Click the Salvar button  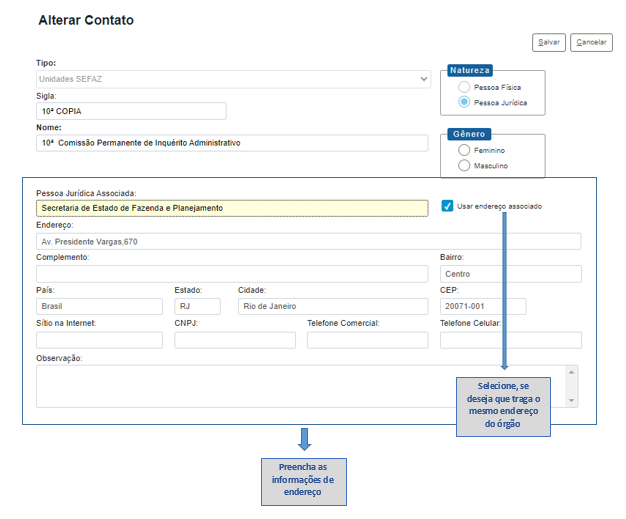pyautogui.click(x=549, y=42)
